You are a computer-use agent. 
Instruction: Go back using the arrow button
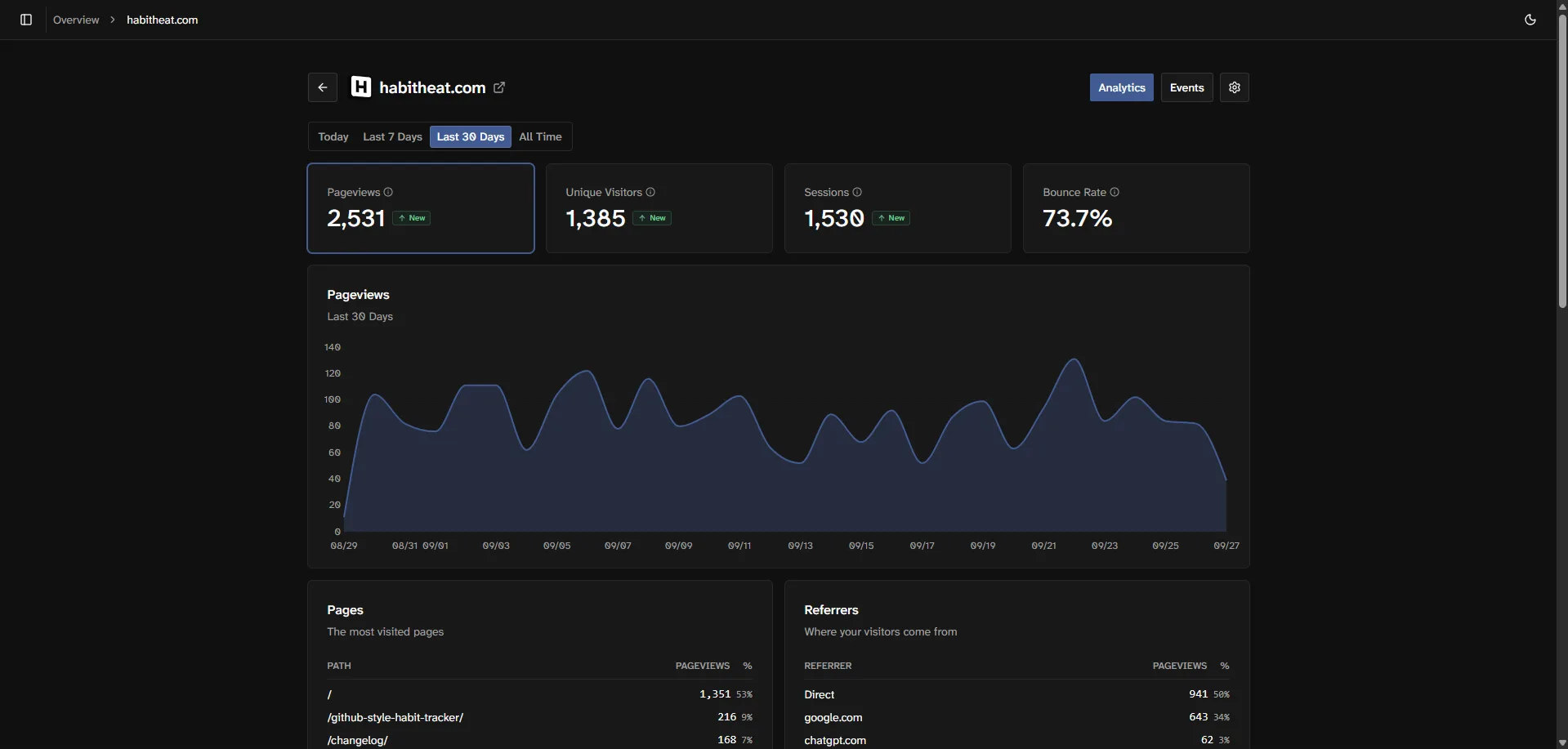(323, 87)
